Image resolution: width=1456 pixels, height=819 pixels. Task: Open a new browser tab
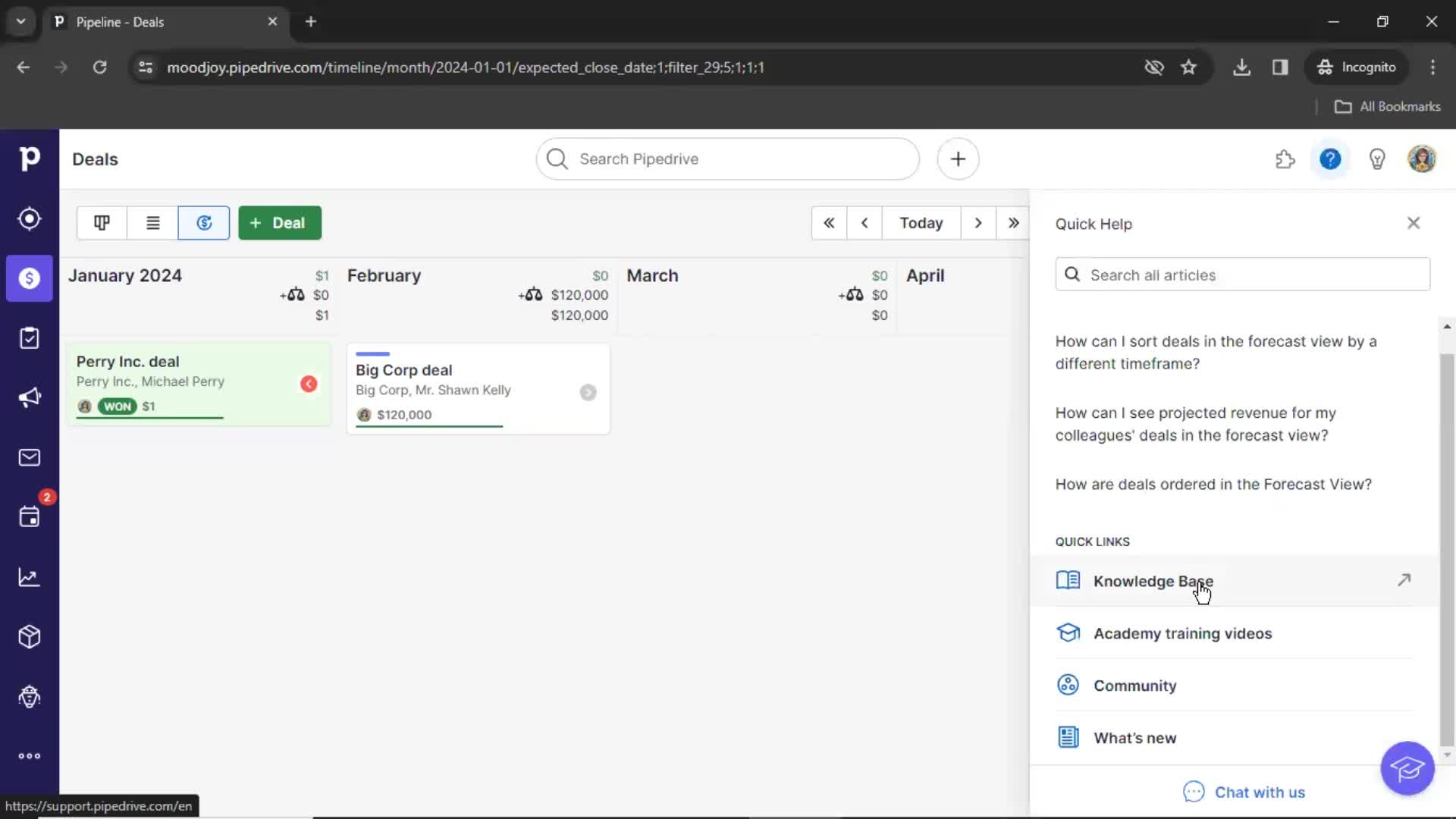311,22
